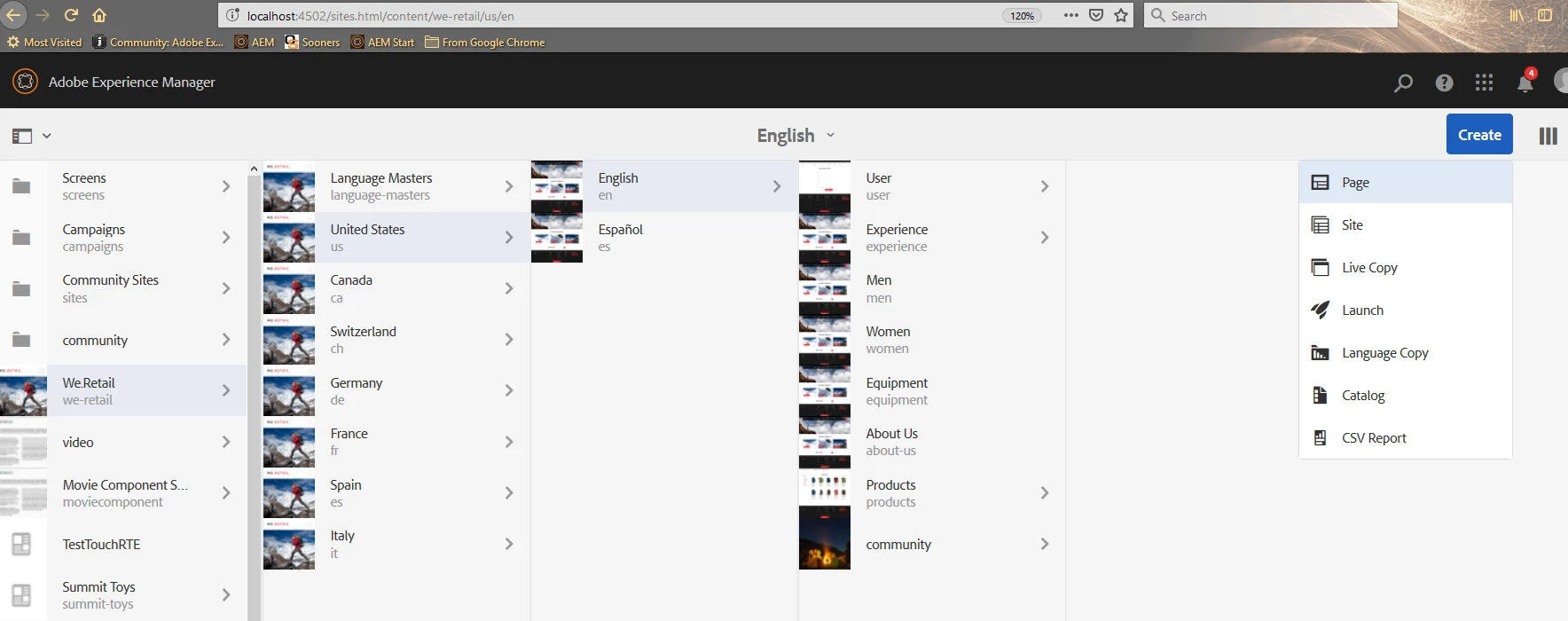Image resolution: width=1568 pixels, height=621 pixels.
Task: Open the From Google Chrome bookmarks folder
Action: coord(485,42)
